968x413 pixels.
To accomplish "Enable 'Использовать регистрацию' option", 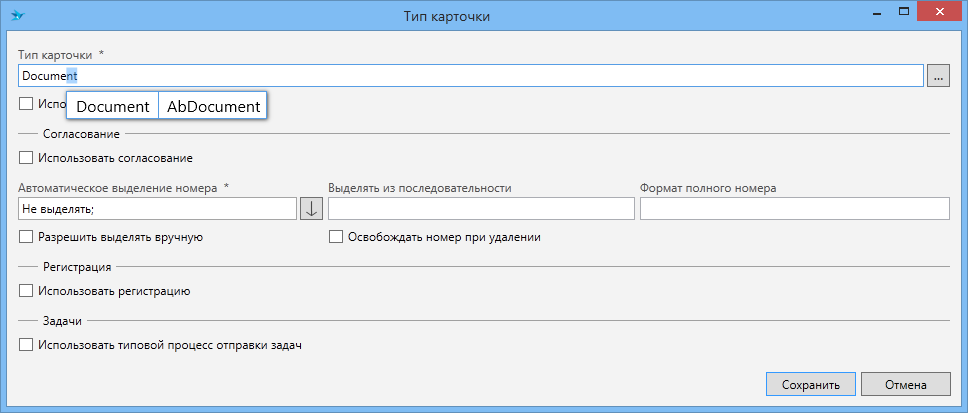I will pos(26,291).
